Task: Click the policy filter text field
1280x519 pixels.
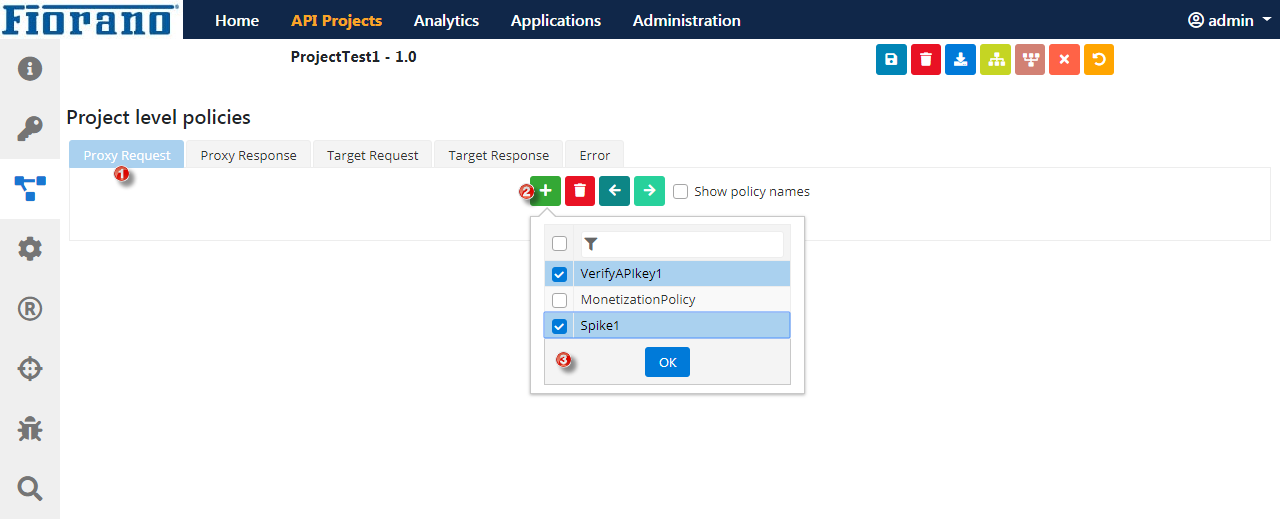Action: [682, 244]
